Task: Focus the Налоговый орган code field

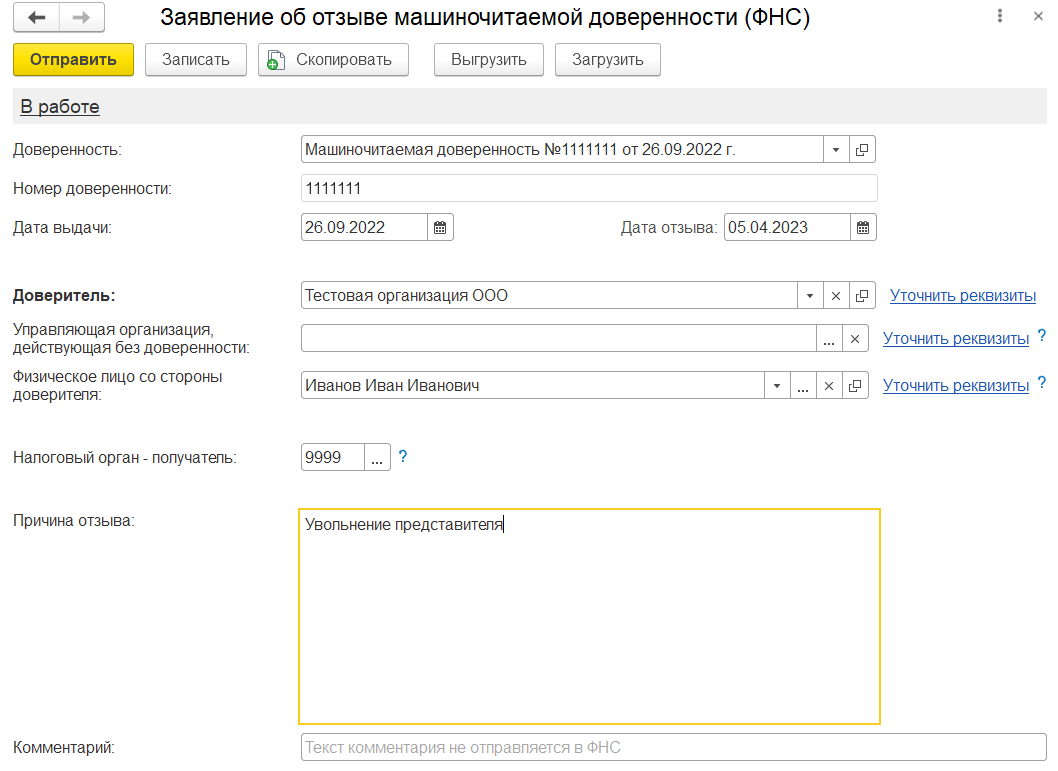Action: point(333,457)
